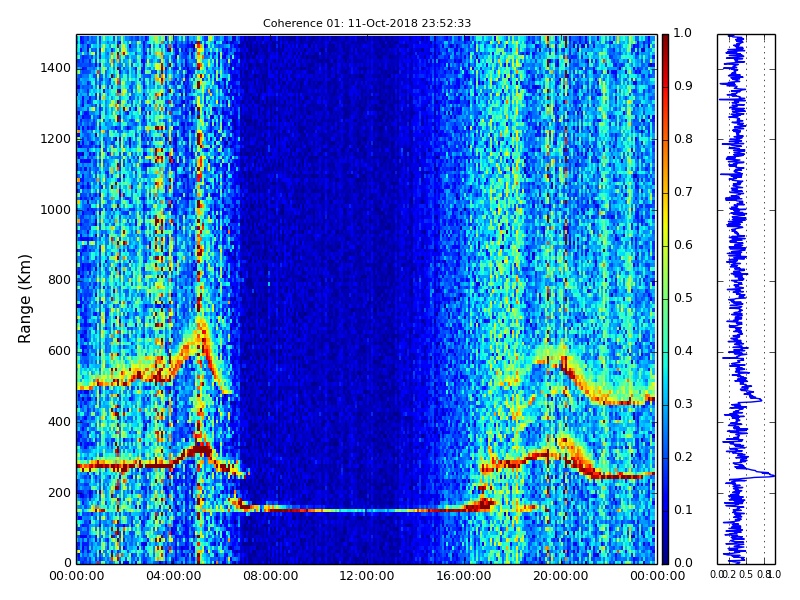800x600 pixels.
Task: Click the 800 range tick label
Action: [59, 280]
